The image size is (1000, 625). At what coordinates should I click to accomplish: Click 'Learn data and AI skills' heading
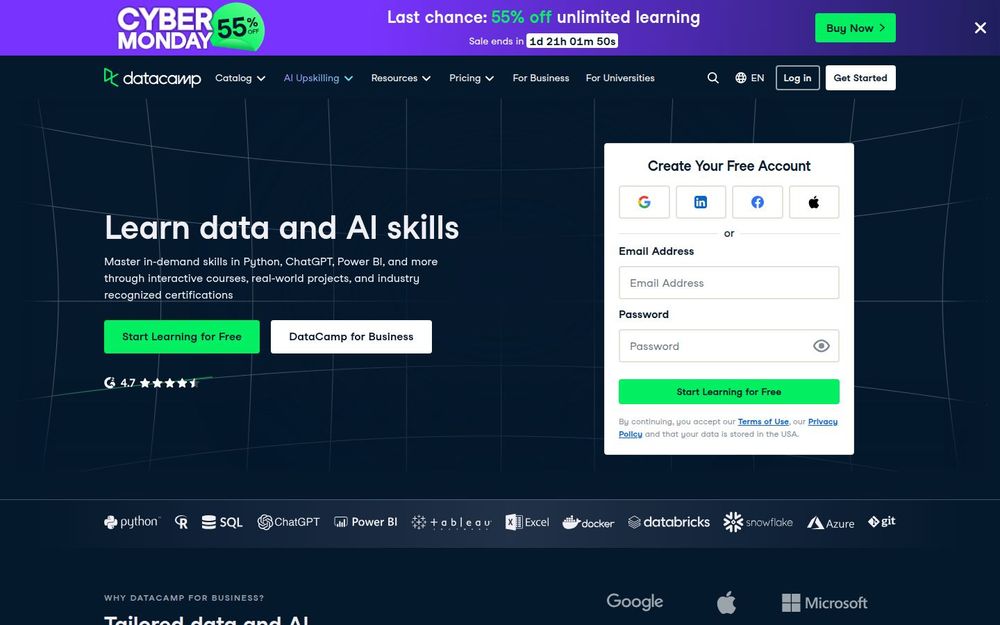[282, 228]
